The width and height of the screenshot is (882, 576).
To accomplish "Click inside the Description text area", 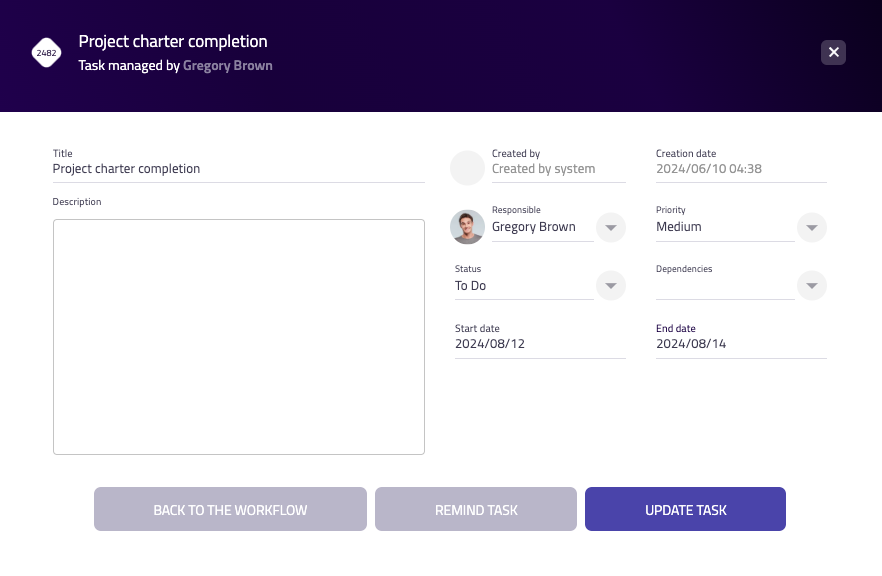I will [x=238, y=337].
